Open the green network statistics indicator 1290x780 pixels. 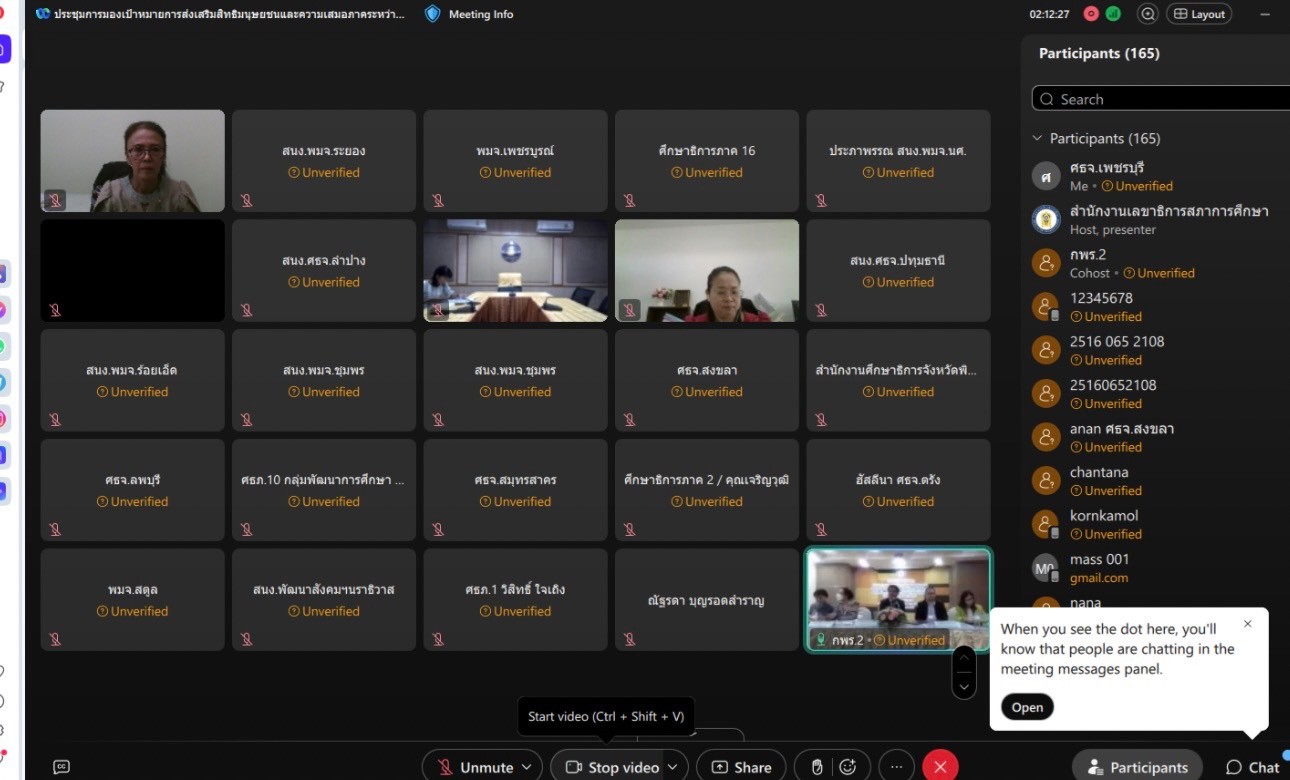(1113, 14)
